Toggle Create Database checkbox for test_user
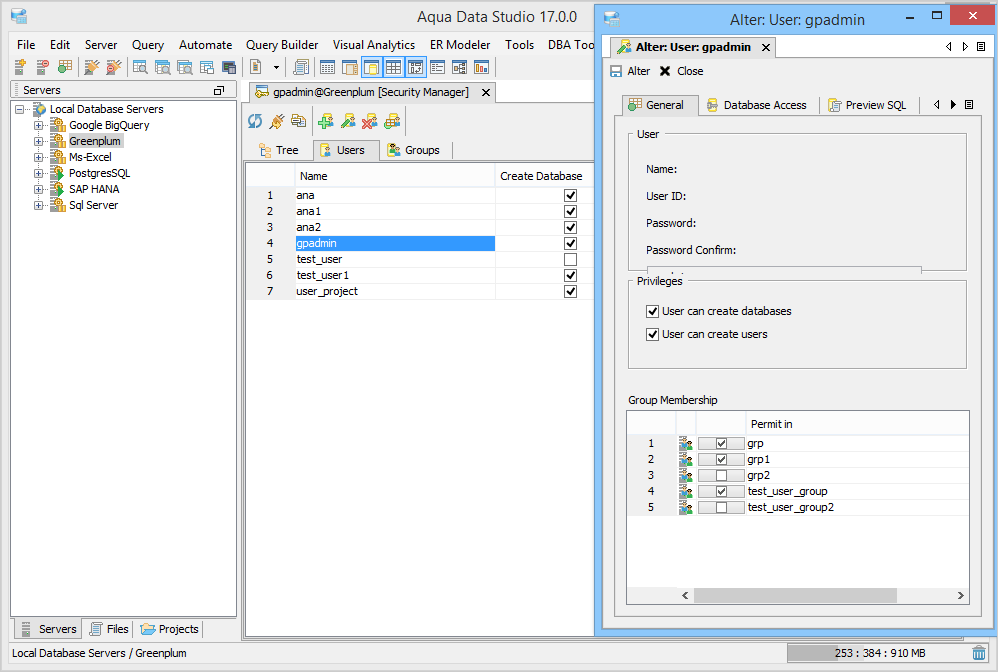Image resolution: width=998 pixels, height=672 pixels. tap(570, 260)
